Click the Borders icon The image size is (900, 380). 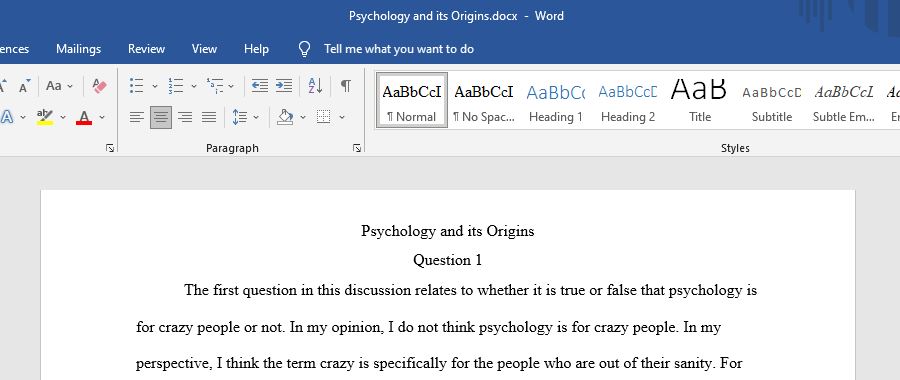point(324,117)
